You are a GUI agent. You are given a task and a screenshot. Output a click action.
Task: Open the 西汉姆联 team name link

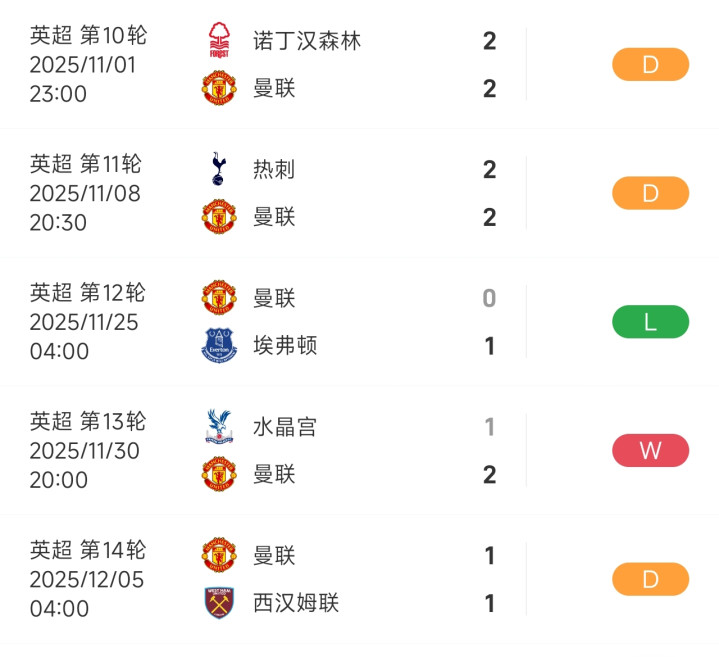296,603
